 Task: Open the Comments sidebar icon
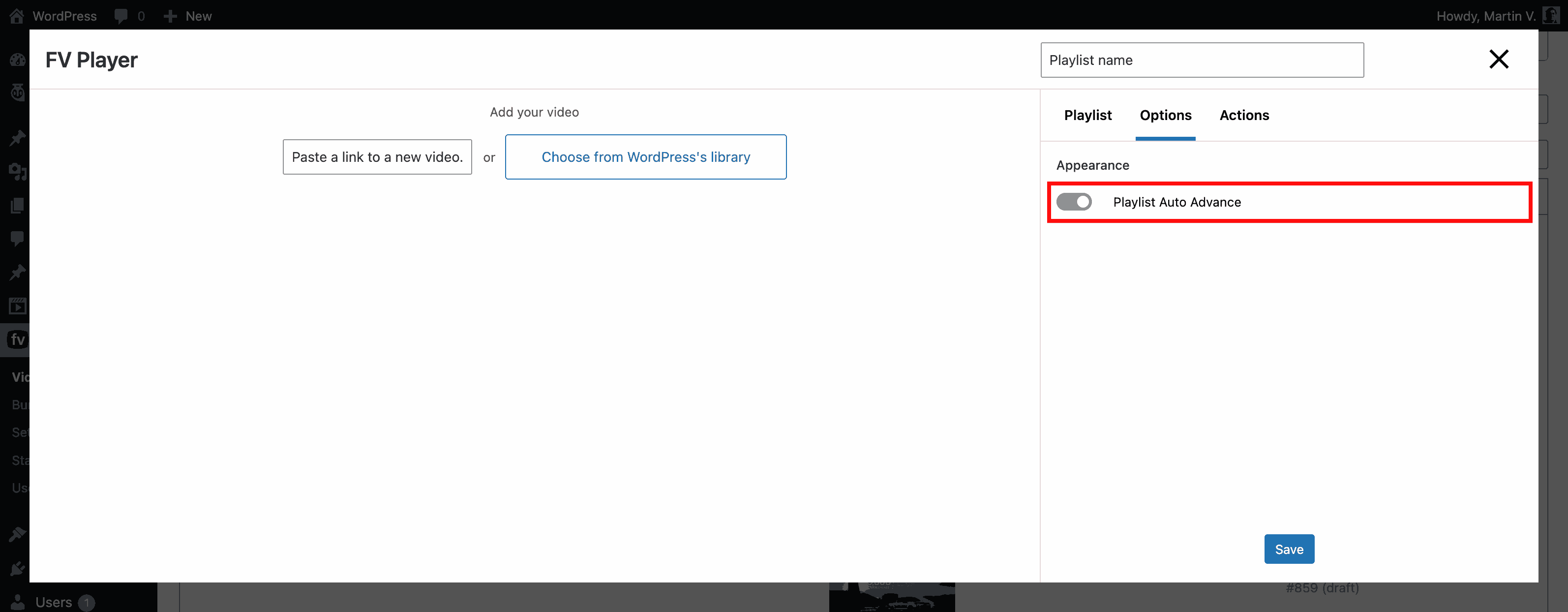coord(18,238)
